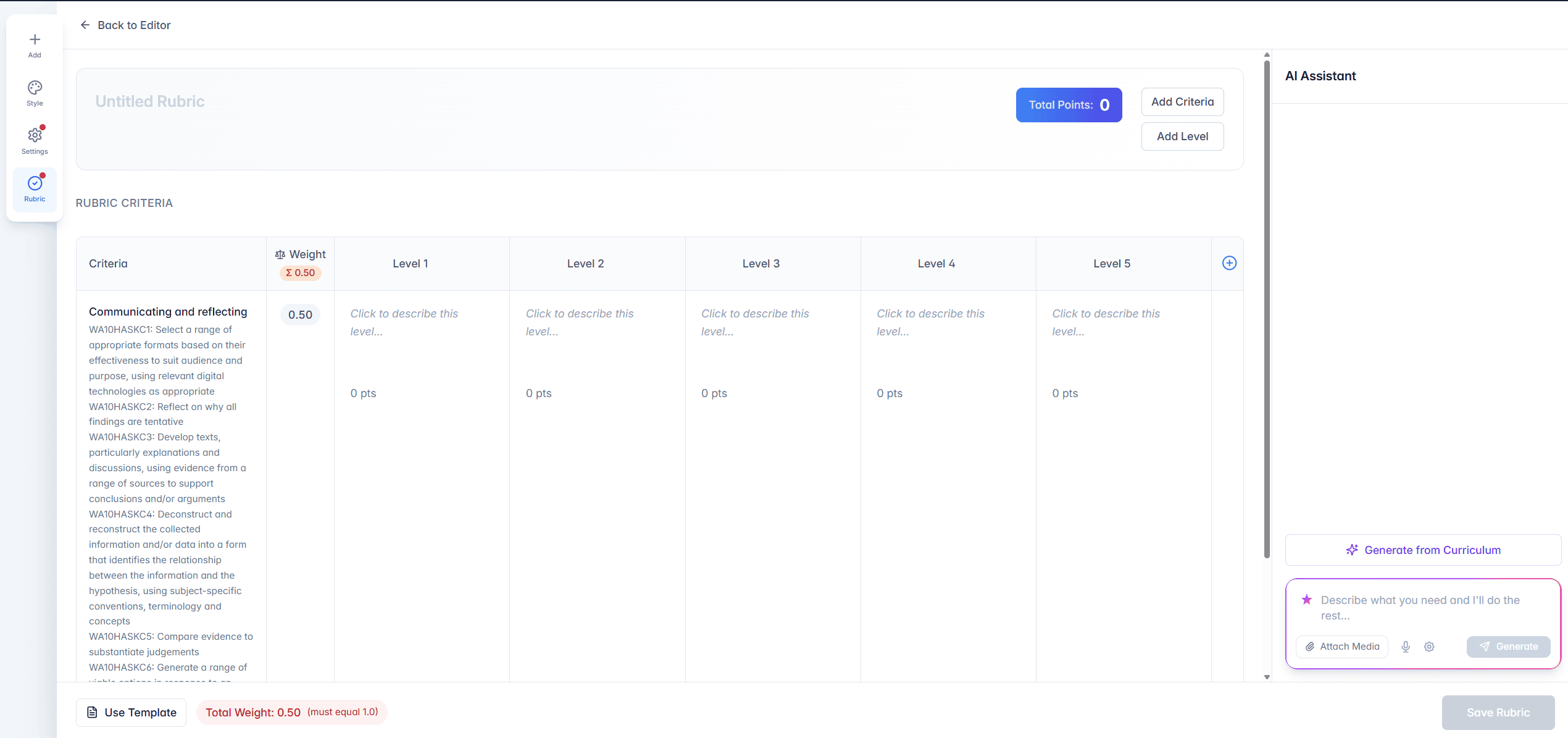Click the scrollbar down arrow

click(x=1267, y=677)
